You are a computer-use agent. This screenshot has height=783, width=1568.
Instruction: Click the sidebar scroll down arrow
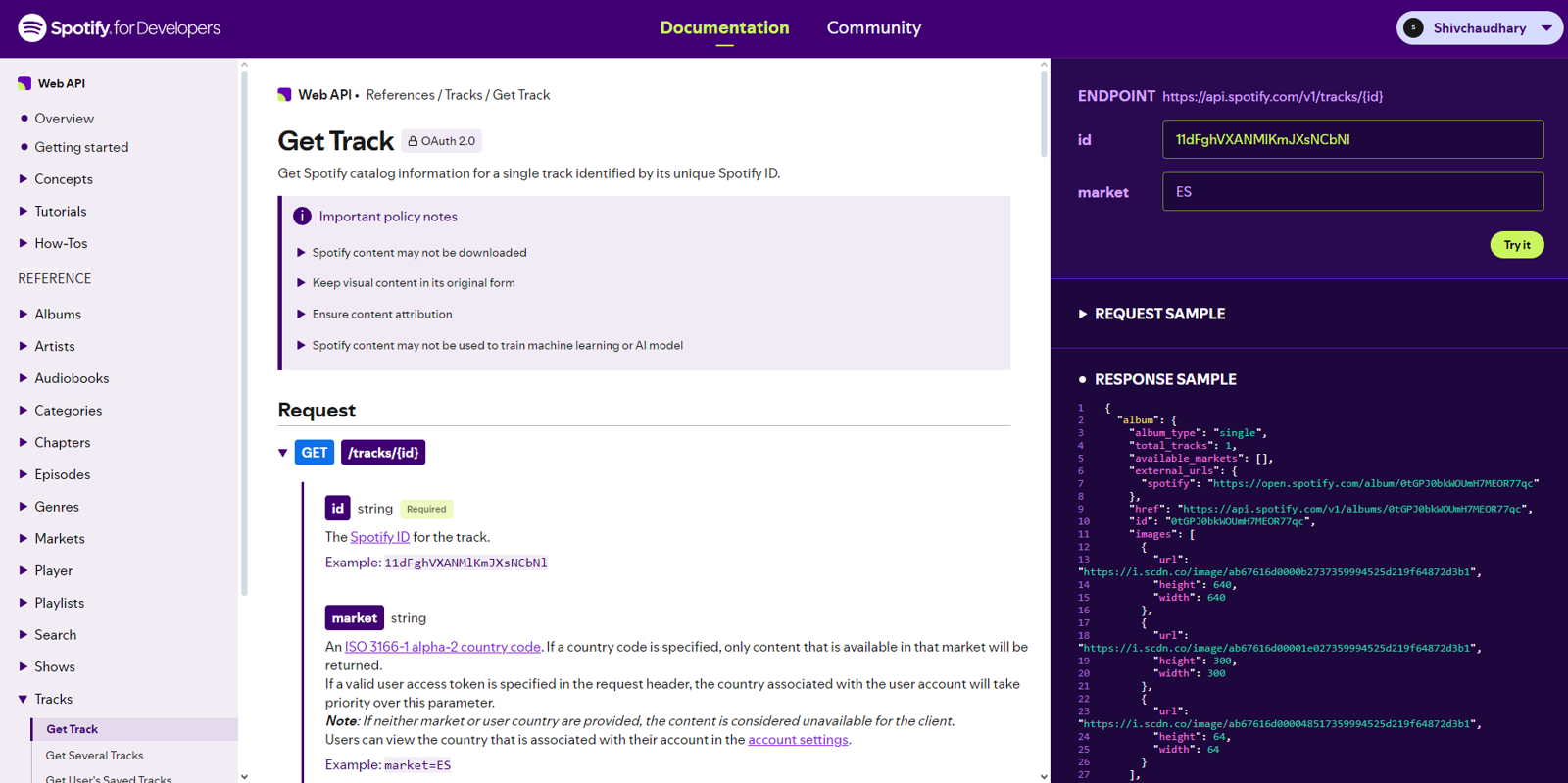tap(244, 776)
